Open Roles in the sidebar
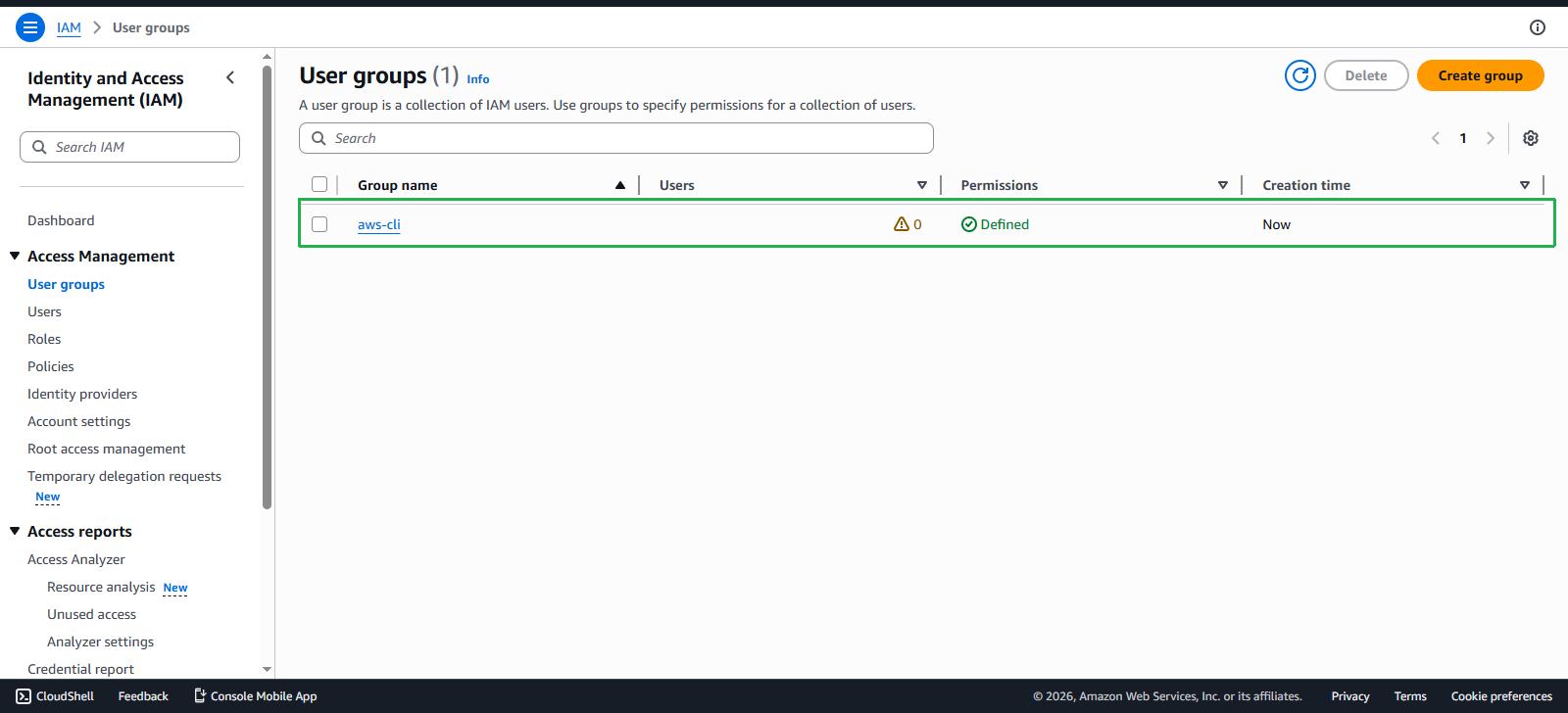Image resolution: width=1568 pixels, height=713 pixels. (44, 339)
